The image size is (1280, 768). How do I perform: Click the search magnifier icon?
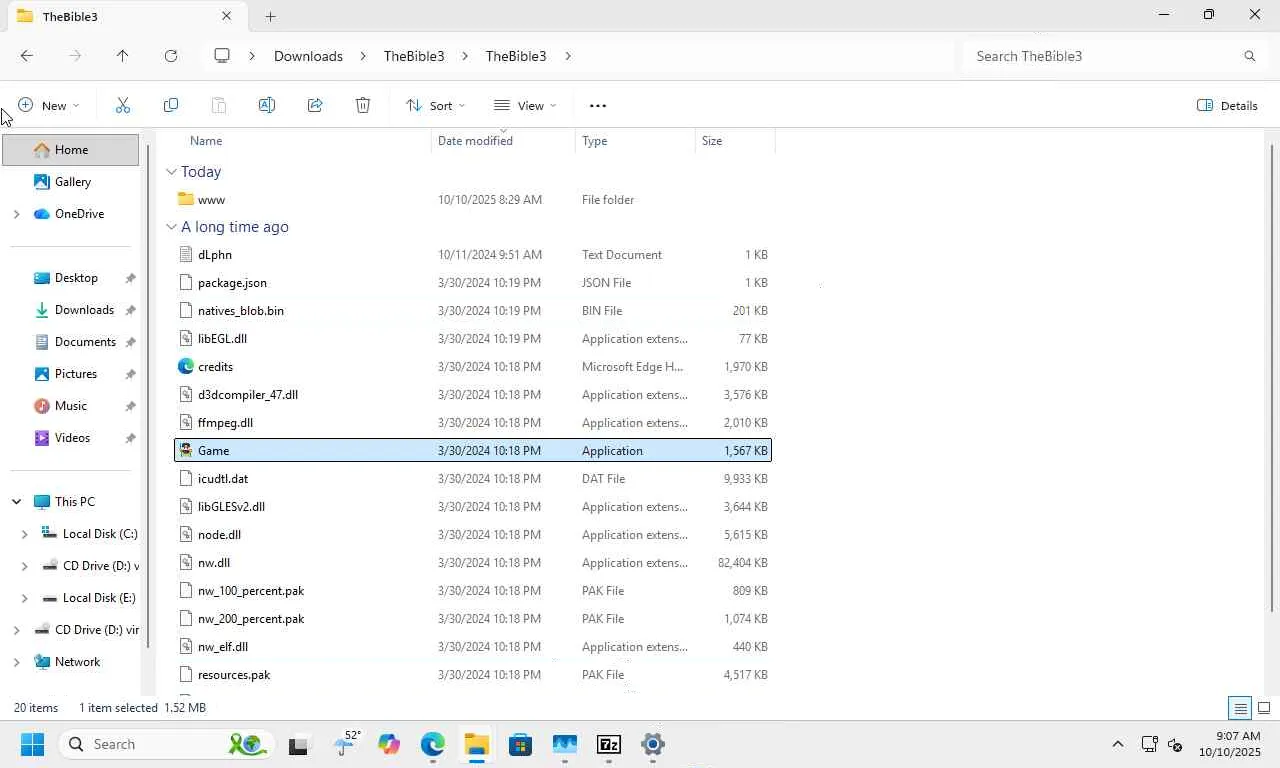coord(1249,56)
